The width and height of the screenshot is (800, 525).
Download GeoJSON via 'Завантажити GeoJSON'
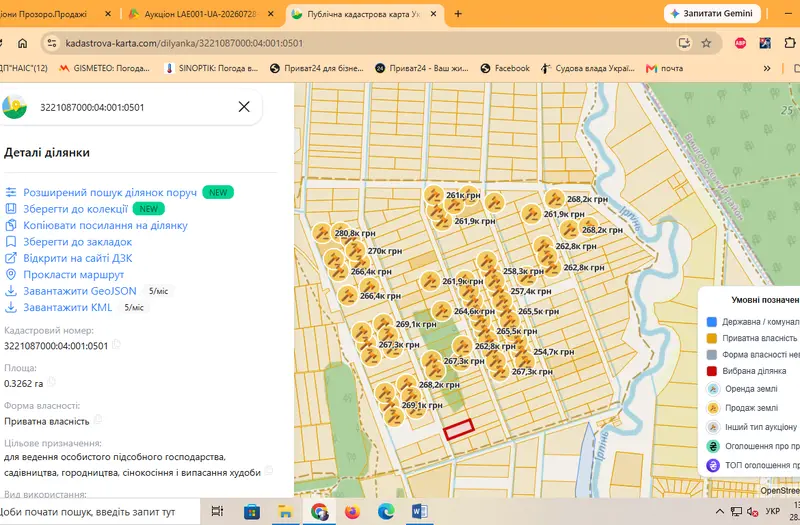pos(80,291)
